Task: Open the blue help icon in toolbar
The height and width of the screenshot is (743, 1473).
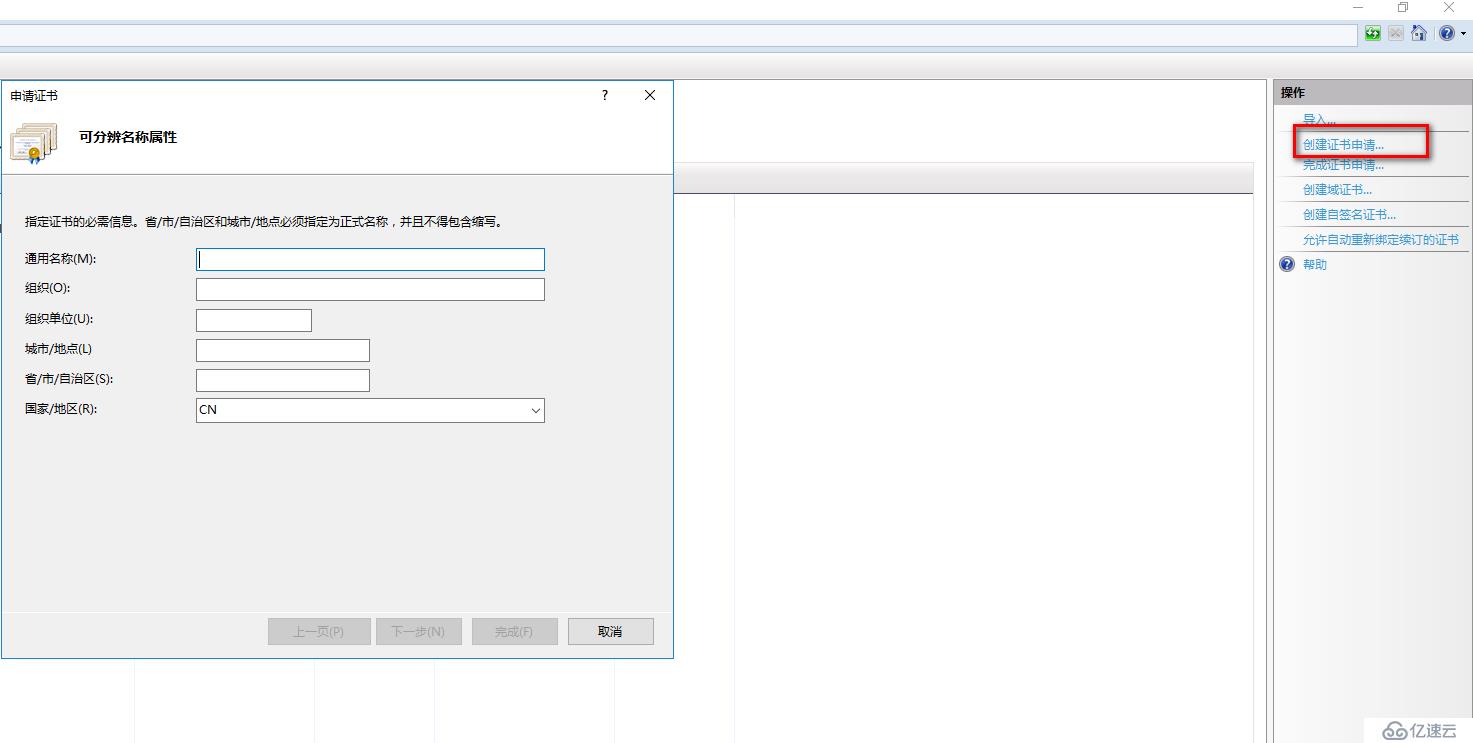Action: (x=1447, y=33)
